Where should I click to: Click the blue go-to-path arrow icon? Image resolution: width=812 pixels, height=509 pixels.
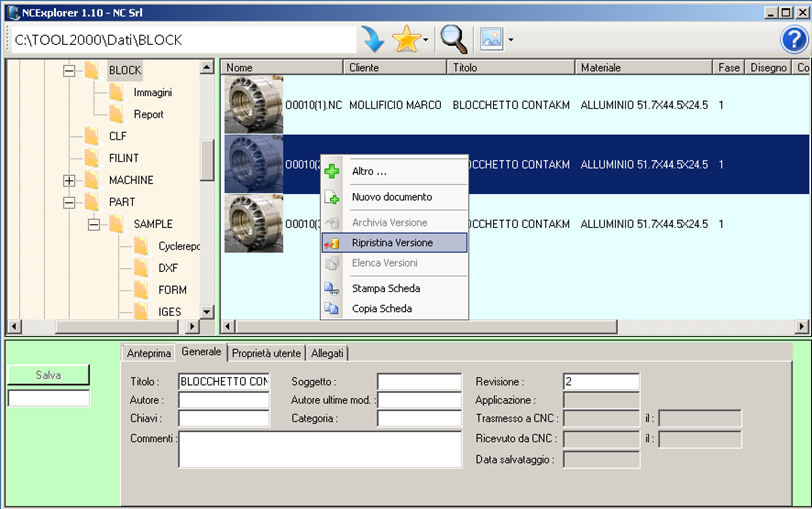point(372,39)
